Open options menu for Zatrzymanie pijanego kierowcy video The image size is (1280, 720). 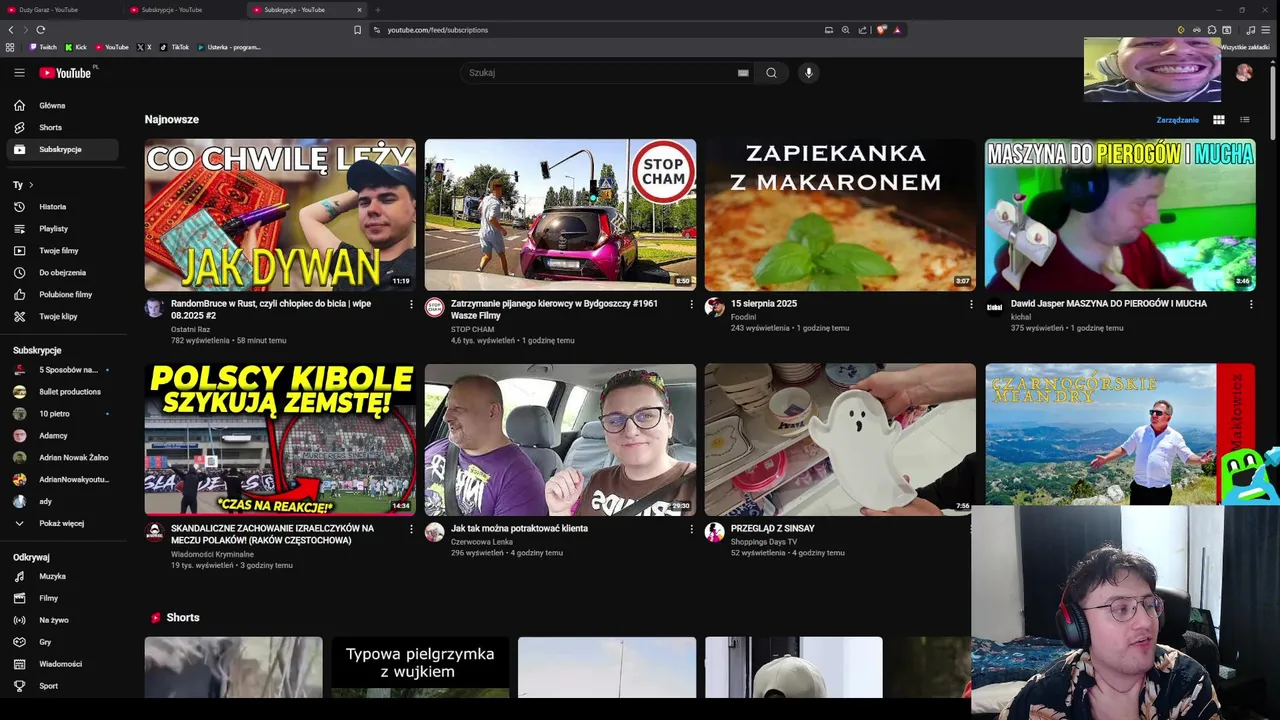point(691,304)
